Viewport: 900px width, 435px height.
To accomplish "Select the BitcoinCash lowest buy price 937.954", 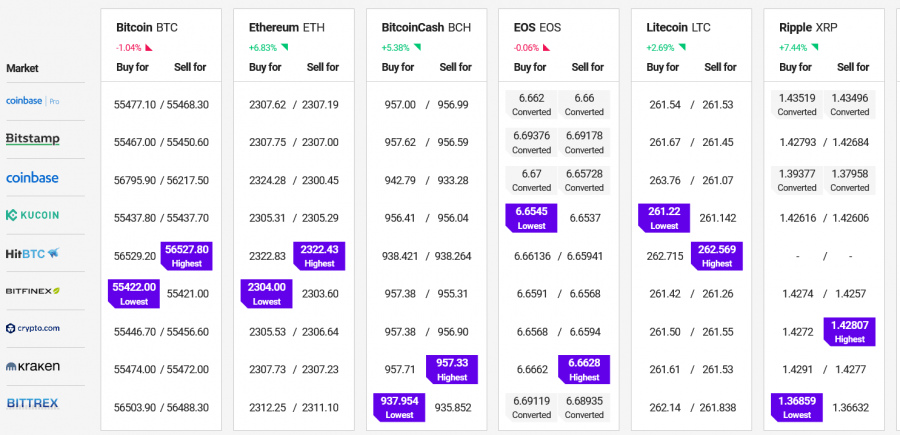I will 399,407.
